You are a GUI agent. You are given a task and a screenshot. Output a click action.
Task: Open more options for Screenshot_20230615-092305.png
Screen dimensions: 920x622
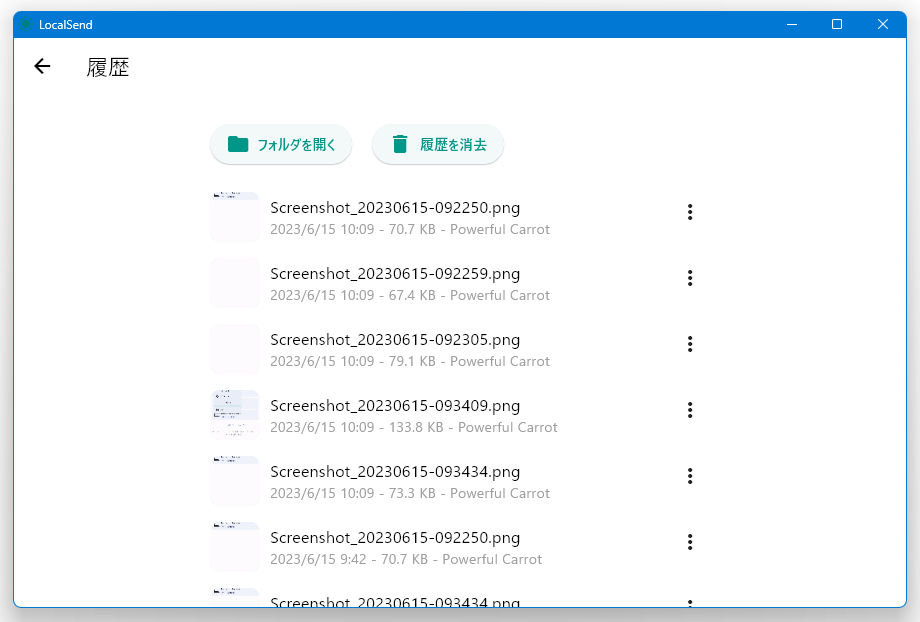click(690, 344)
